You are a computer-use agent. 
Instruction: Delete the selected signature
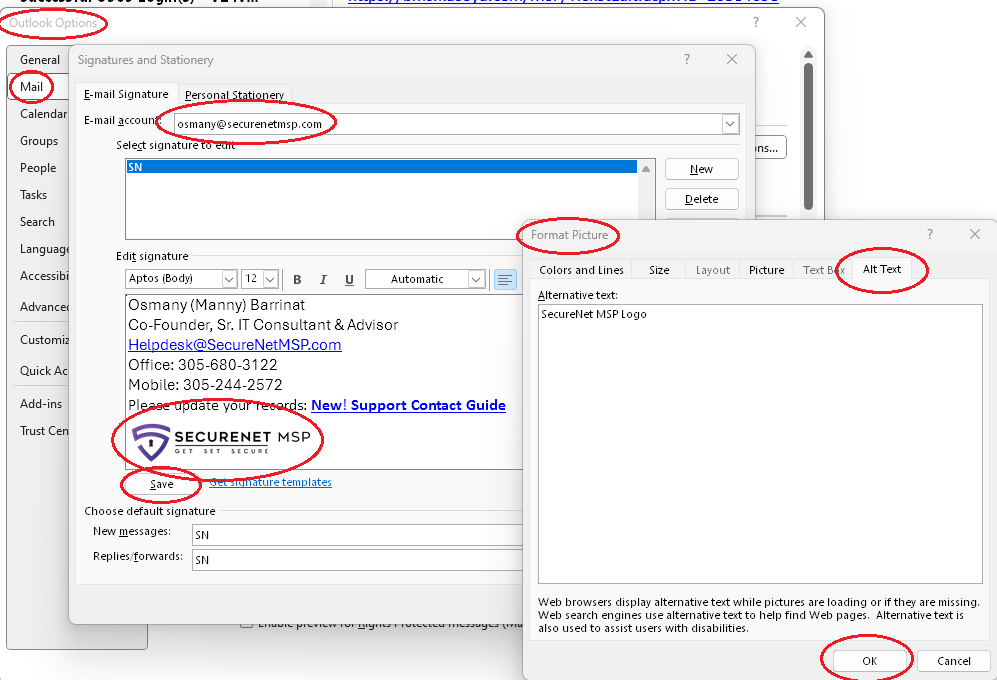(x=701, y=199)
